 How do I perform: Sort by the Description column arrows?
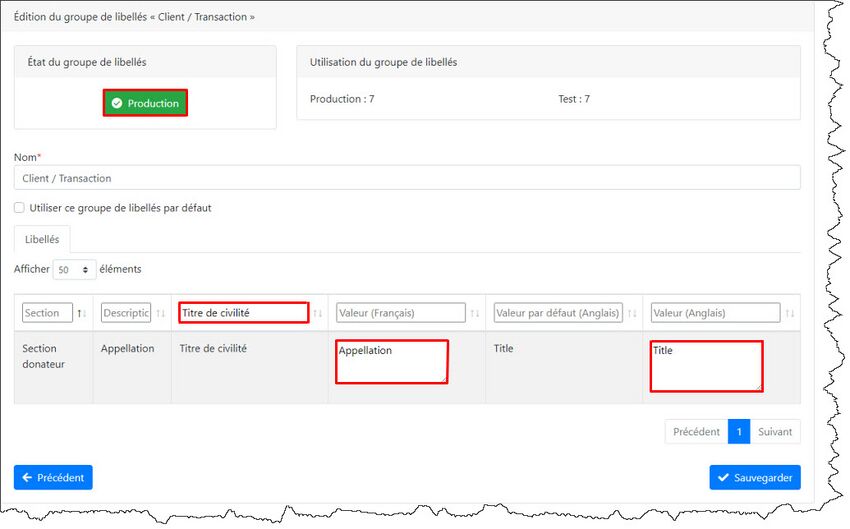(x=161, y=314)
